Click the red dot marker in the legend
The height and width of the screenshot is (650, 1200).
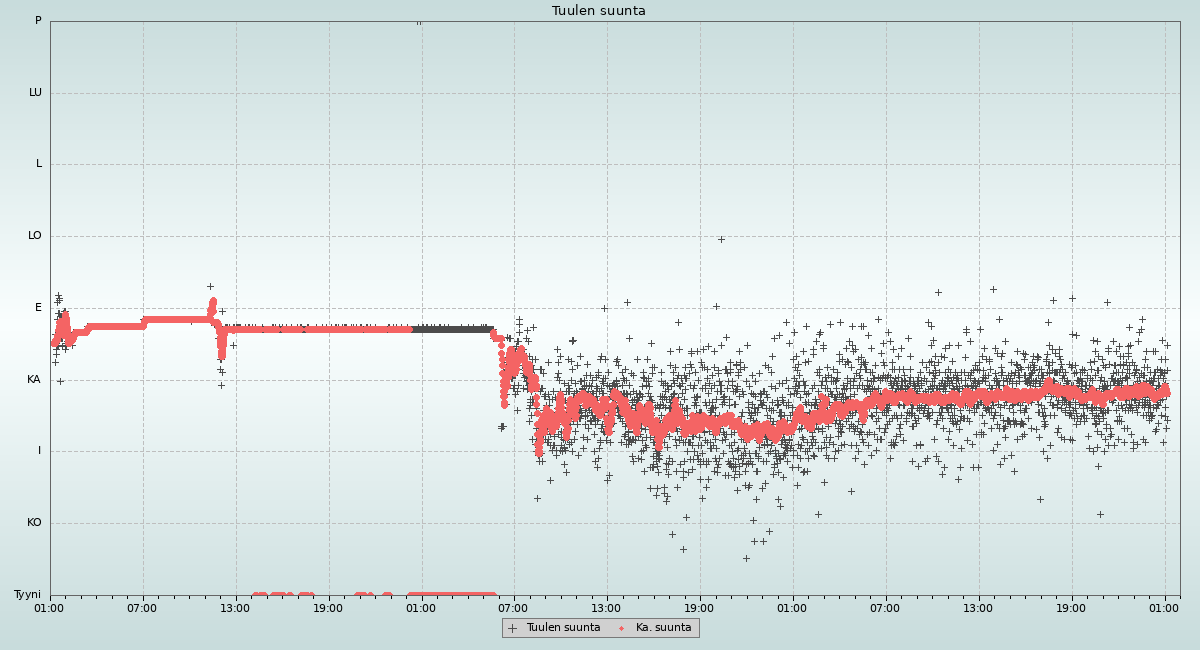point(621,628)
